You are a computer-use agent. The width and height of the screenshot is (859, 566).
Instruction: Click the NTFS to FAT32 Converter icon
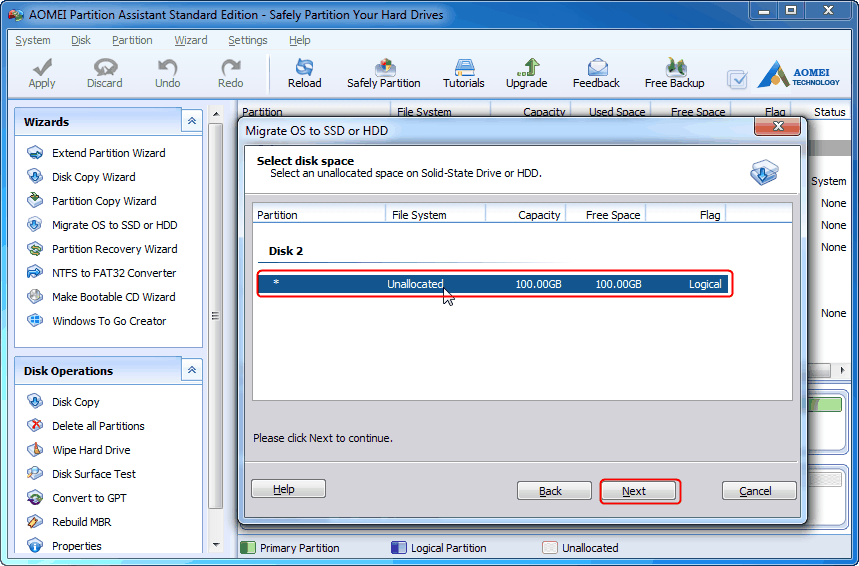pos(35,272)
